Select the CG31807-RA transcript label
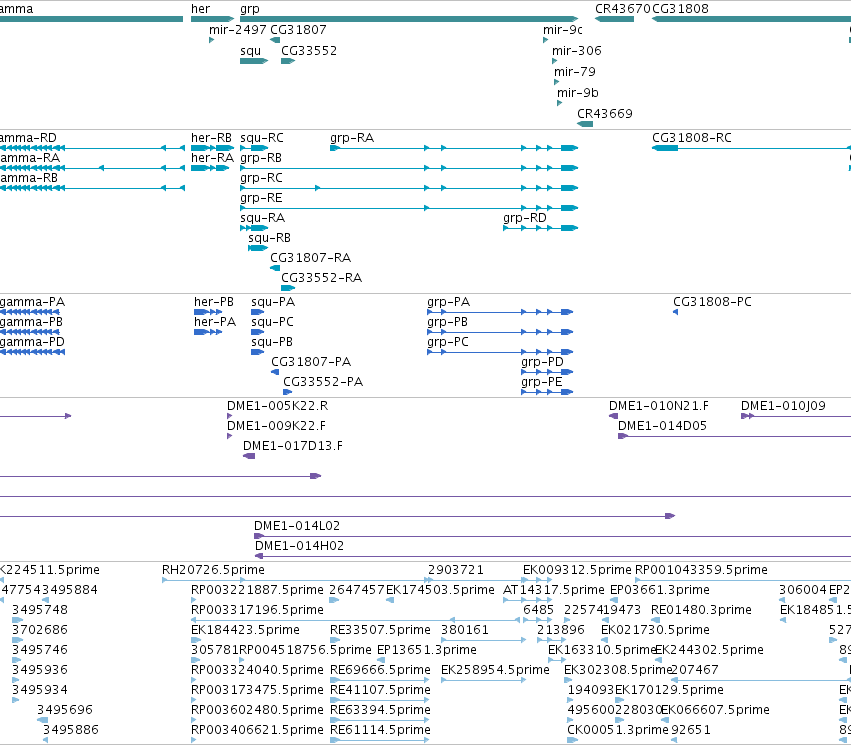The image size is (851, 745). 310,258
